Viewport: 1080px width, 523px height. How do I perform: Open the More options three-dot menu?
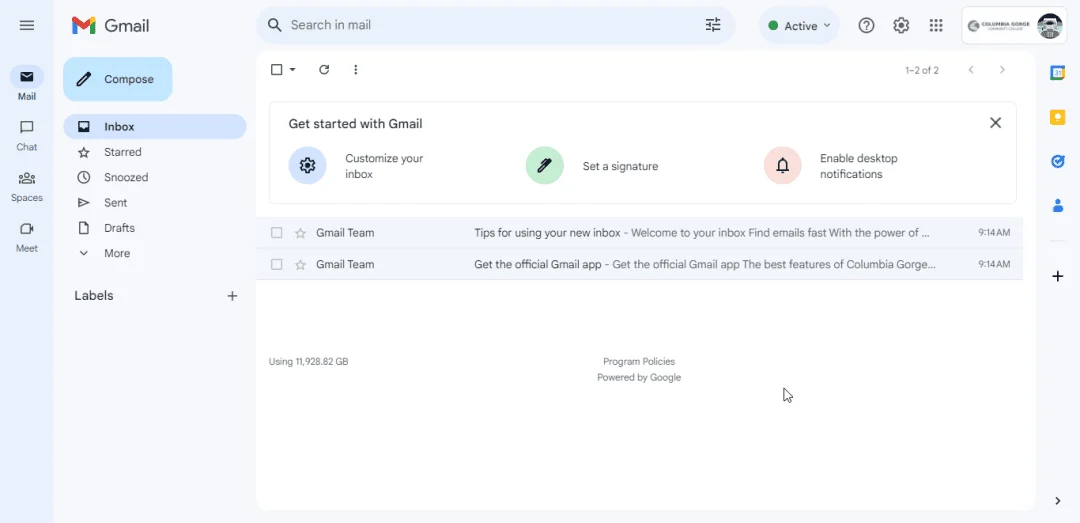coord(355,70)
